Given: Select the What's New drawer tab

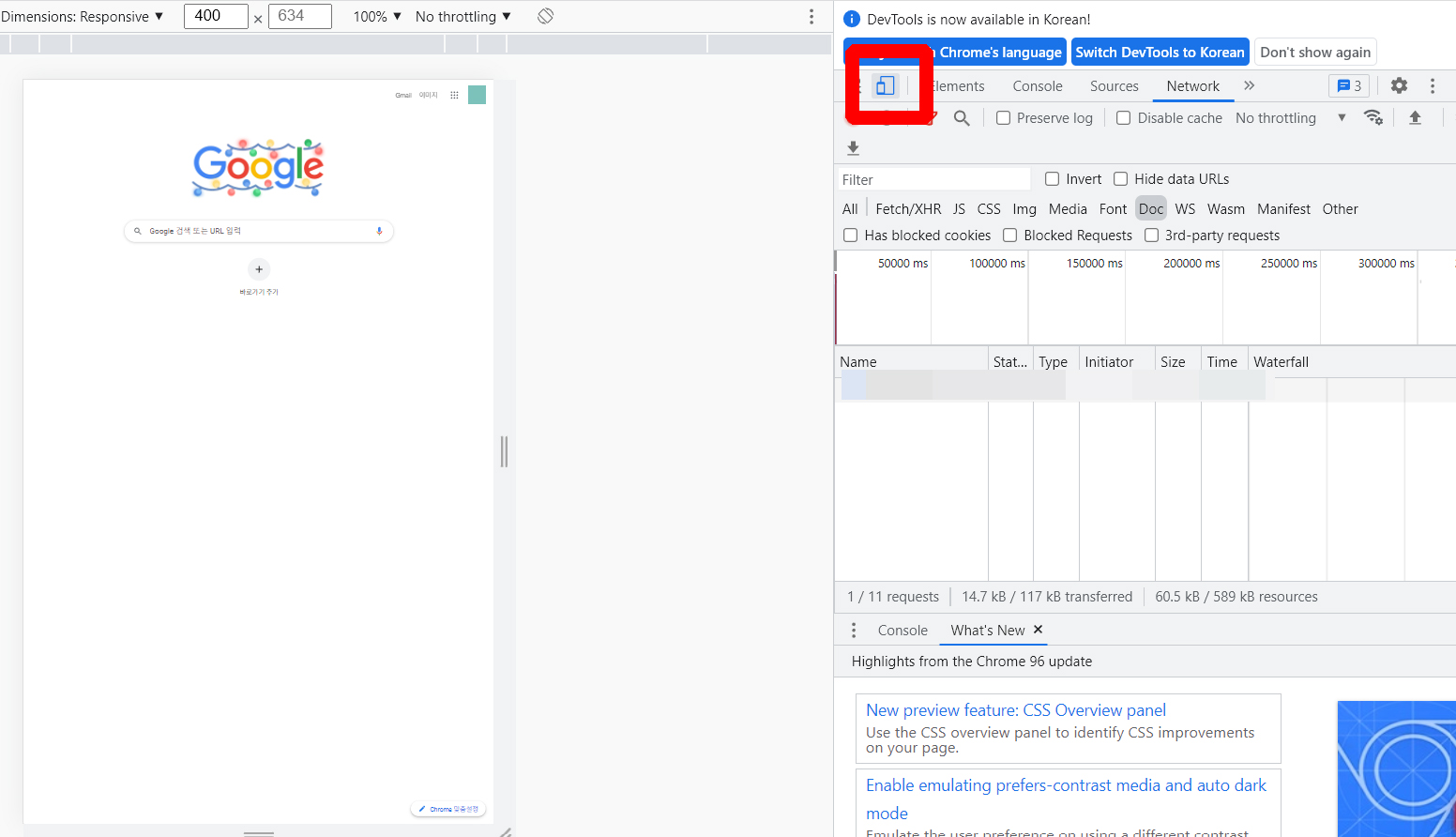Looking at the screenshot, I should pos(988,631).
